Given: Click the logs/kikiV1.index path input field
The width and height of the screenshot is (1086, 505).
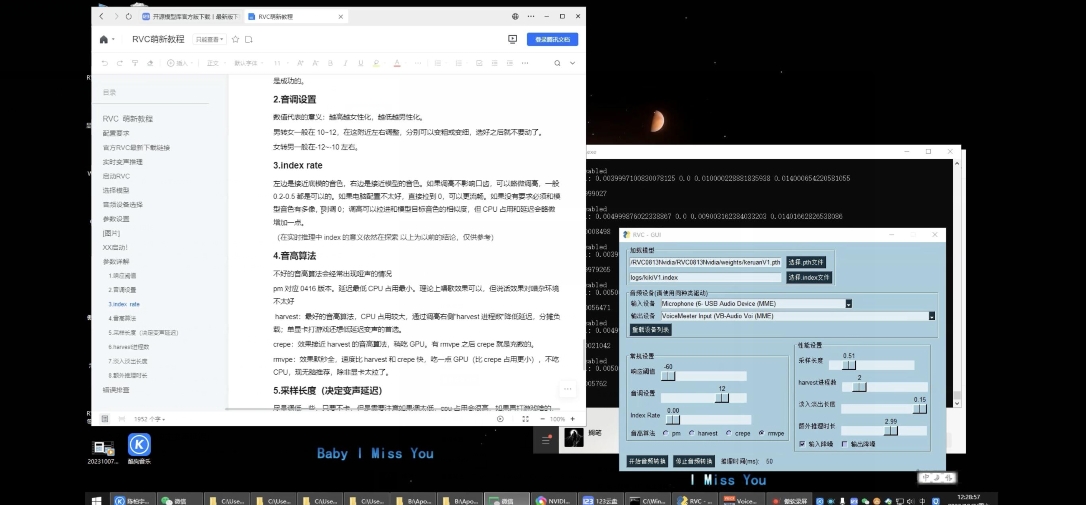Looking at the screenshot, I should [x=704, y=277].
